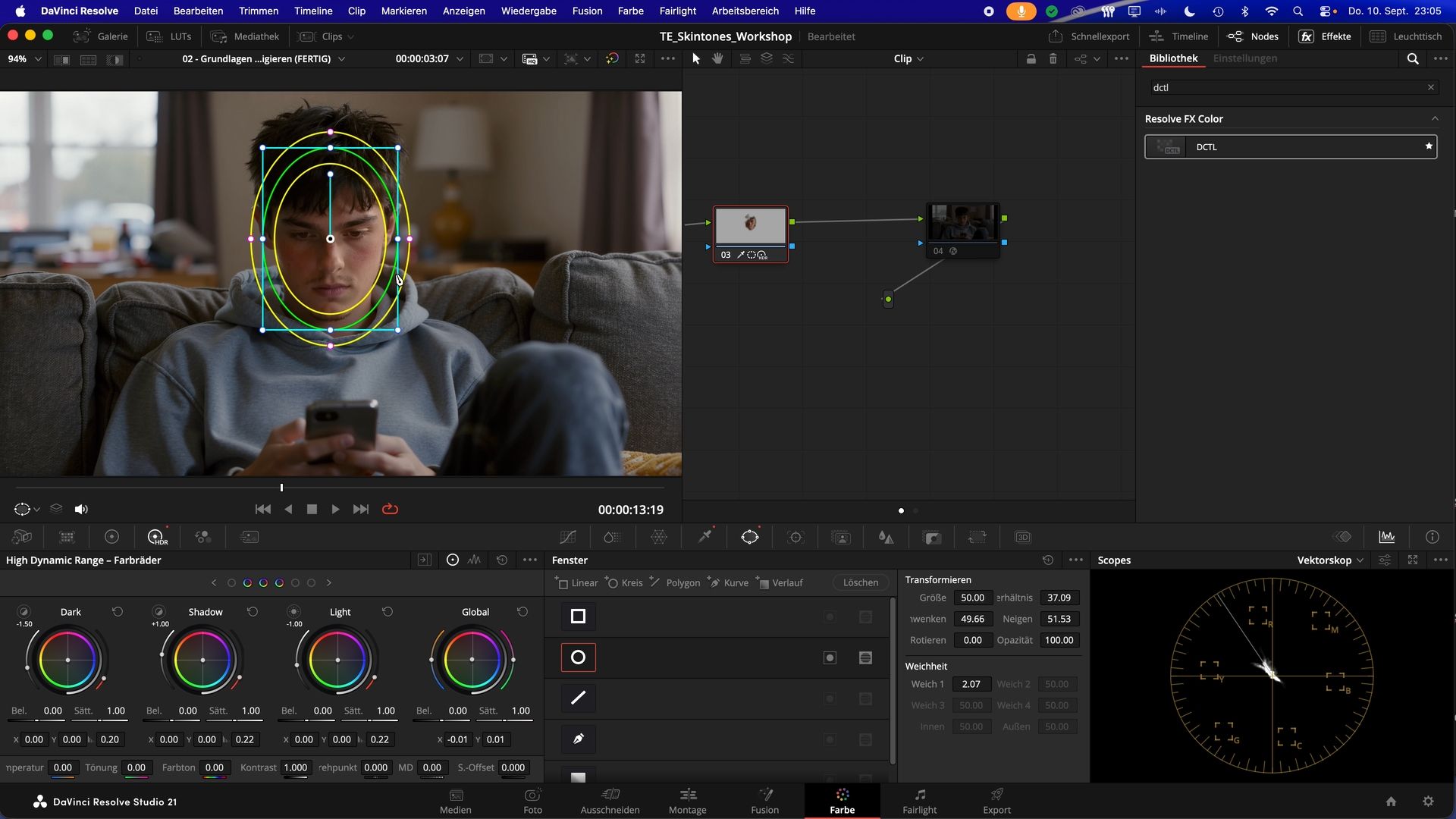Open the viewer zoom 94% dropdown
Viewport: 1456px width, 819px height.
point(24,59)
